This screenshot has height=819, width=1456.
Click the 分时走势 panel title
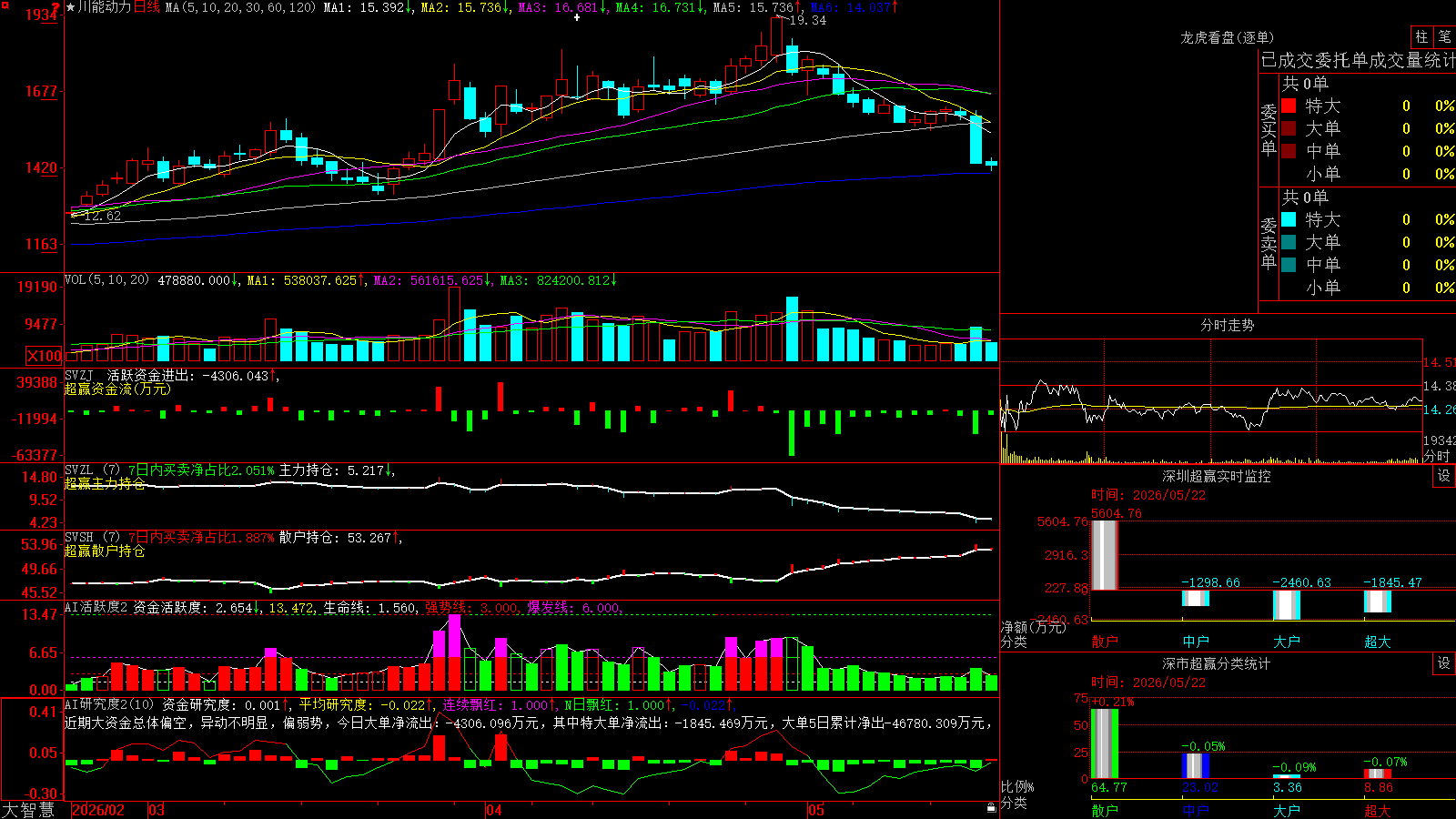click(x=1228, y=325)
